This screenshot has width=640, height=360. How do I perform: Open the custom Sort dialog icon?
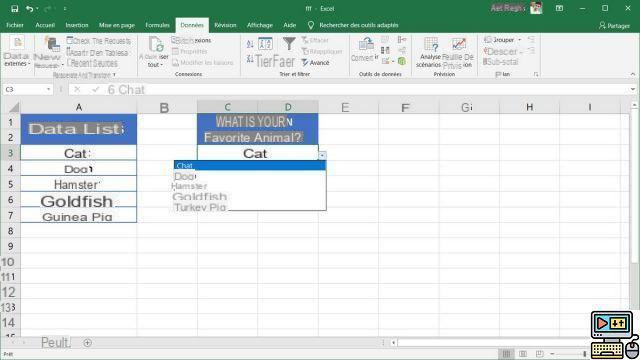(x=265, y=44)
